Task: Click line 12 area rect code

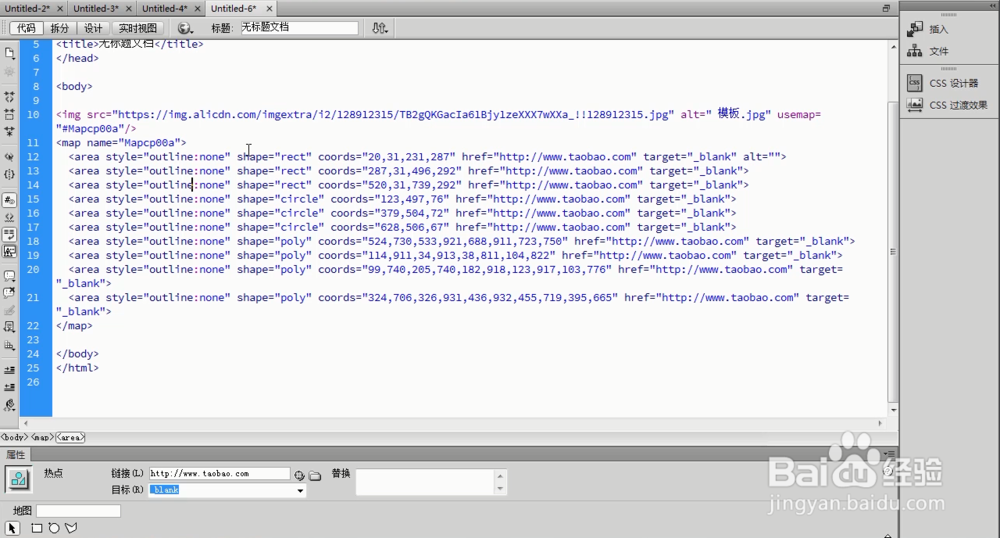Action: click(427, 157)
